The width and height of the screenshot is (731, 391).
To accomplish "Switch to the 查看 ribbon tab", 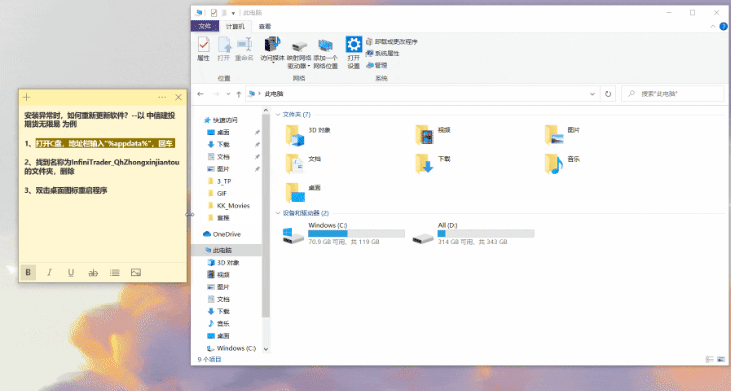I will click(265, 27).
